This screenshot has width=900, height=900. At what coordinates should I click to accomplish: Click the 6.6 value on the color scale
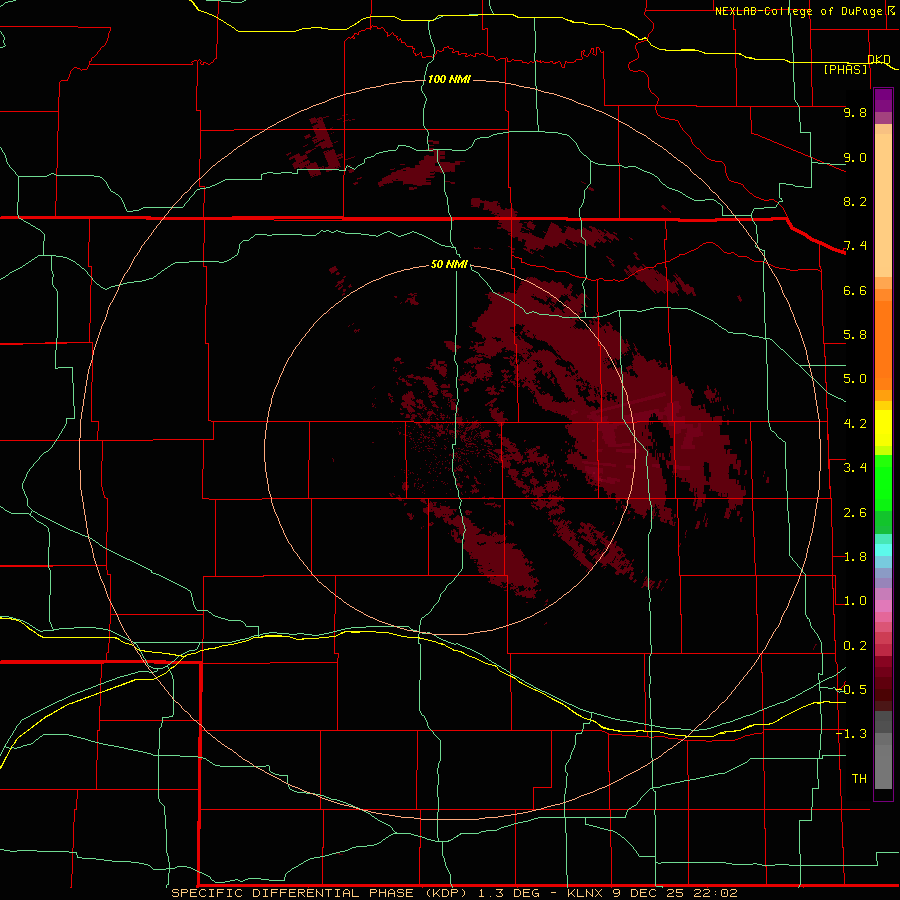(x=855, y=290)
